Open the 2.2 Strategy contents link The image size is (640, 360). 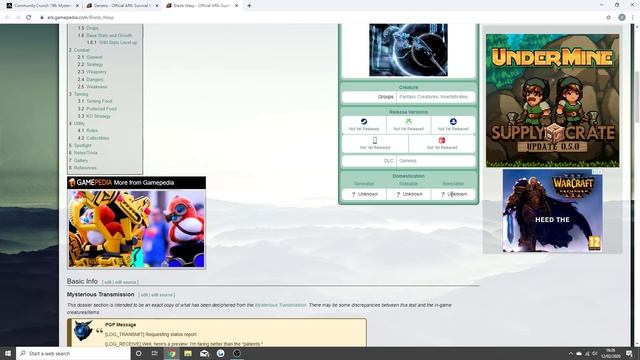(90, 64)
